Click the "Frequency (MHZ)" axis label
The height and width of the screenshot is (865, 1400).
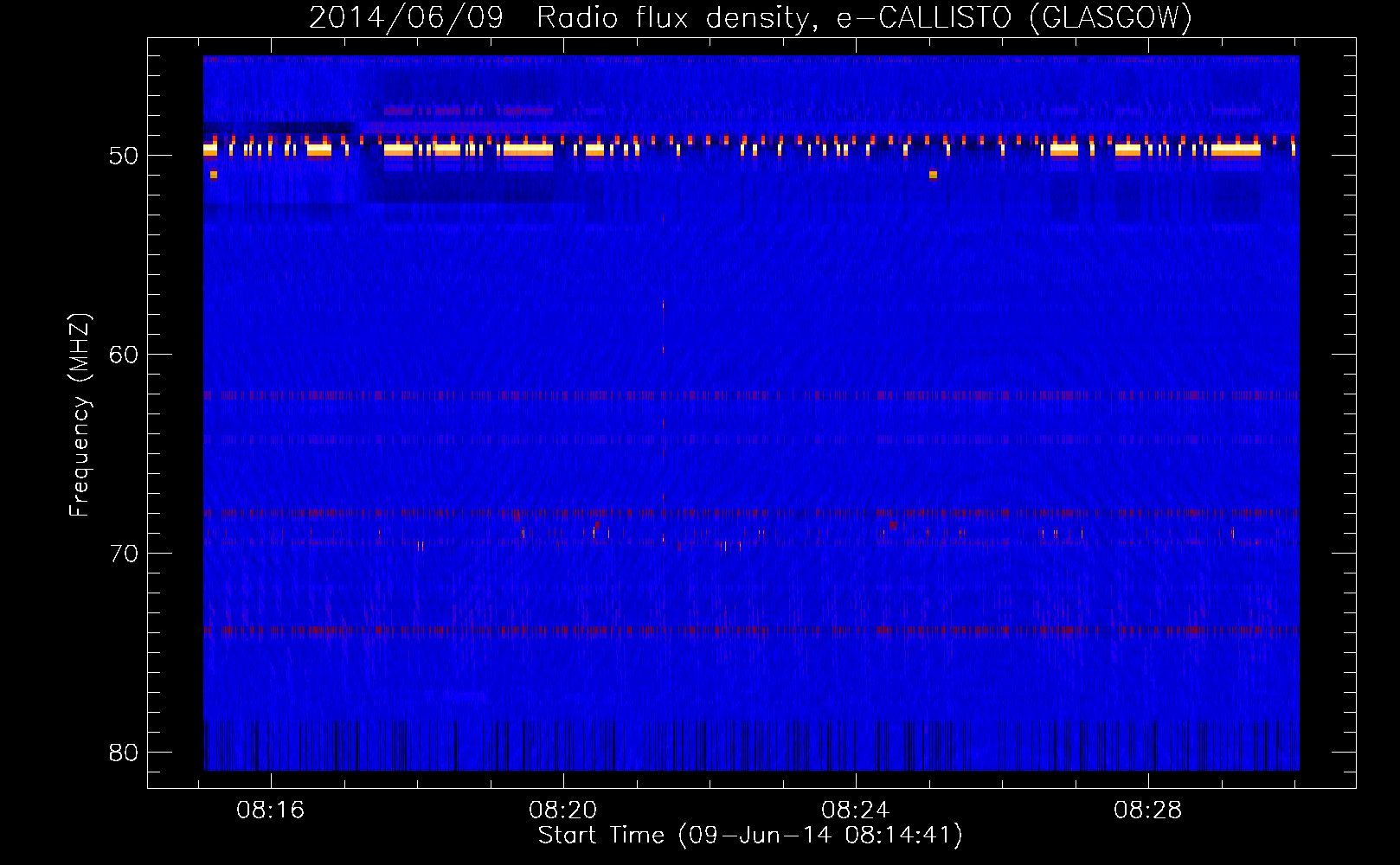click(x=80, y=415)
